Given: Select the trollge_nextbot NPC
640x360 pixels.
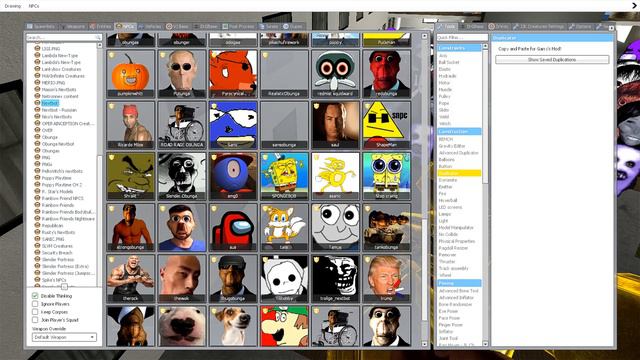Looking at the screenshot, I should [x=335, y=279].
